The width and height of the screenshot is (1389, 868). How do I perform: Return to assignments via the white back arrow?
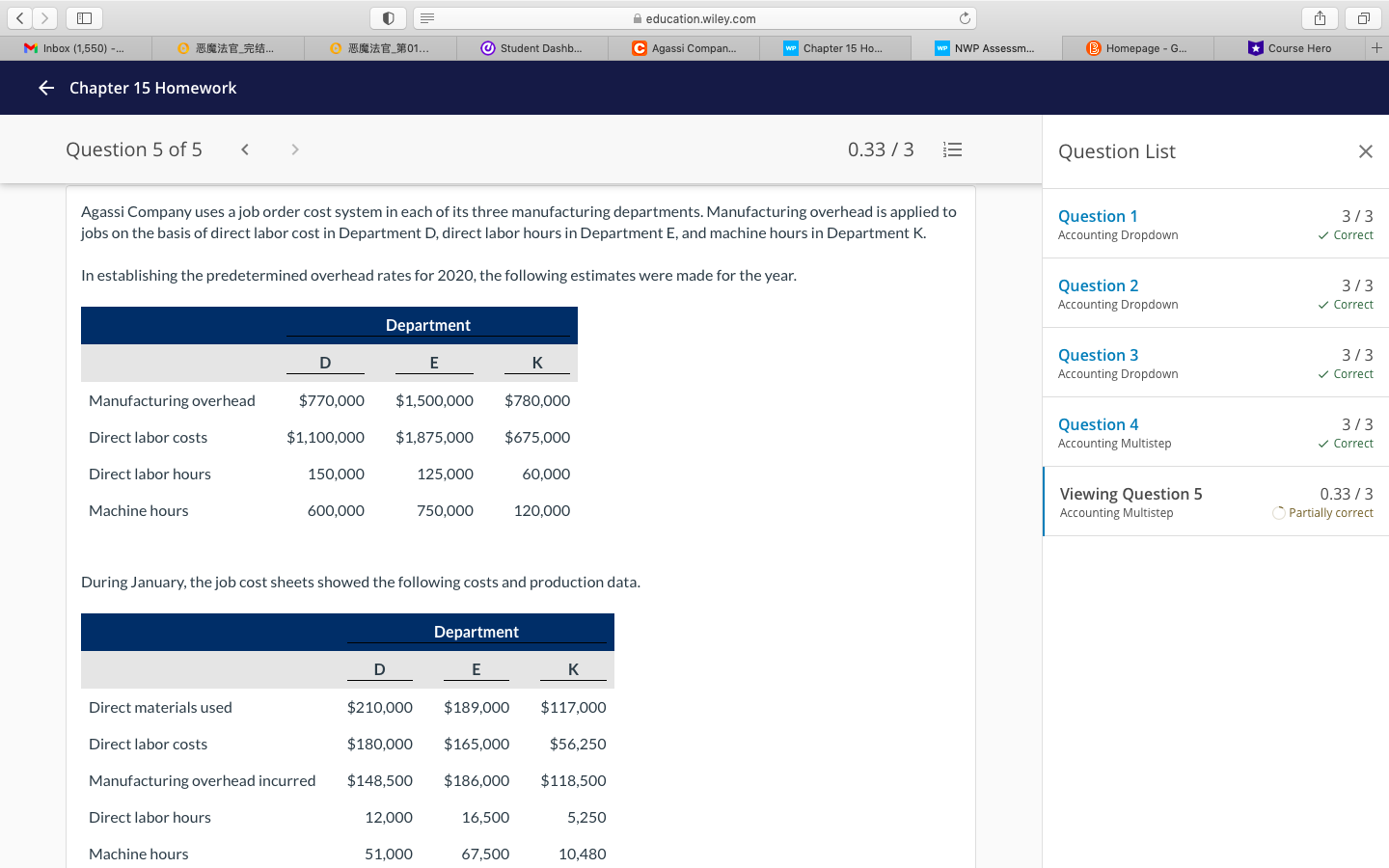[x=45, y=88]
